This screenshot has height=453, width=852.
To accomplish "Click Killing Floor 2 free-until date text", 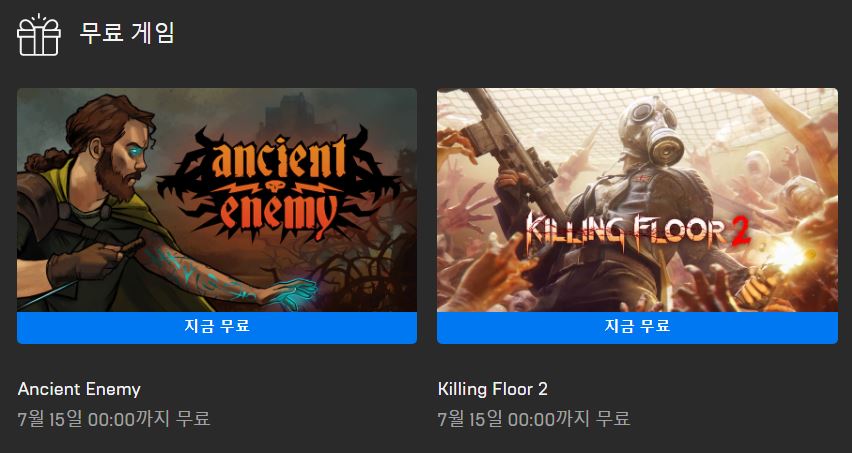I will click(534, 419).
